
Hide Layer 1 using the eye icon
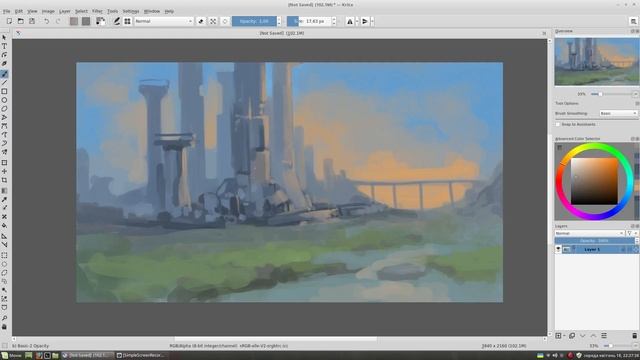pyautogui.click(x=558, y=249)
